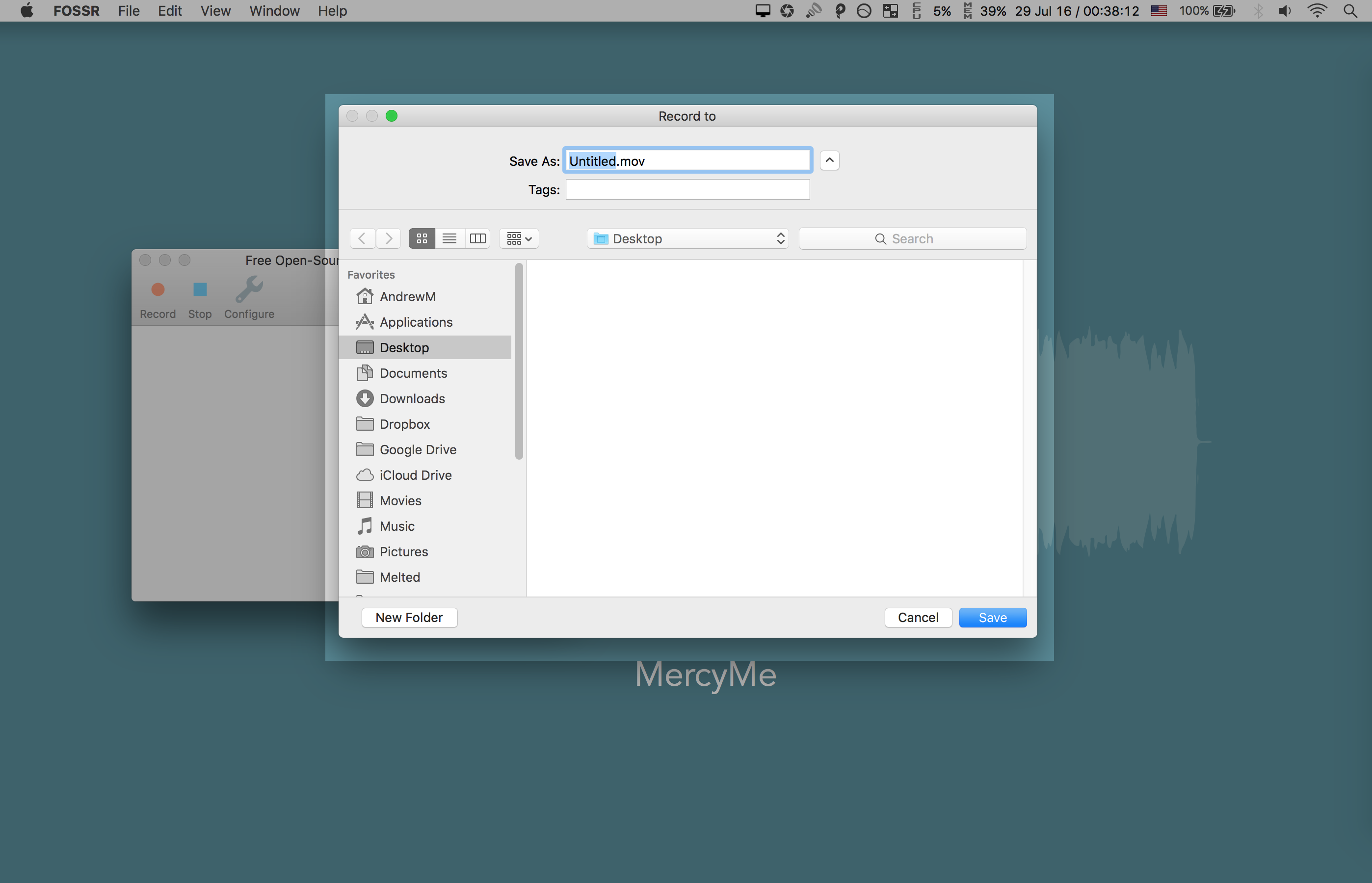
Task: Go to Movies folder in sidebar
Action: point(400,500)
